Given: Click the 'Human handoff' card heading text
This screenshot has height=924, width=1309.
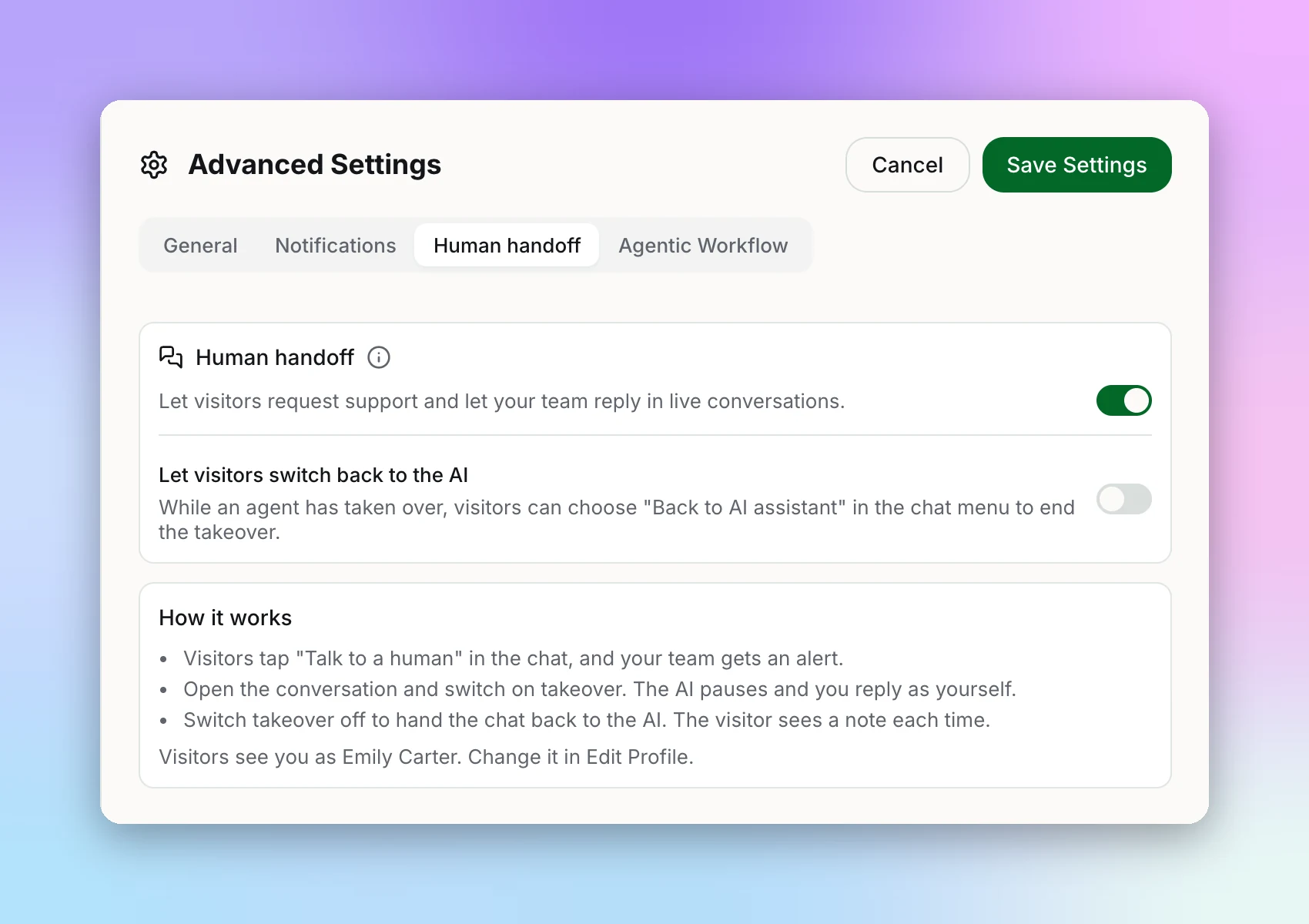Looking at the screenshot, I should (x=275, y=357).
